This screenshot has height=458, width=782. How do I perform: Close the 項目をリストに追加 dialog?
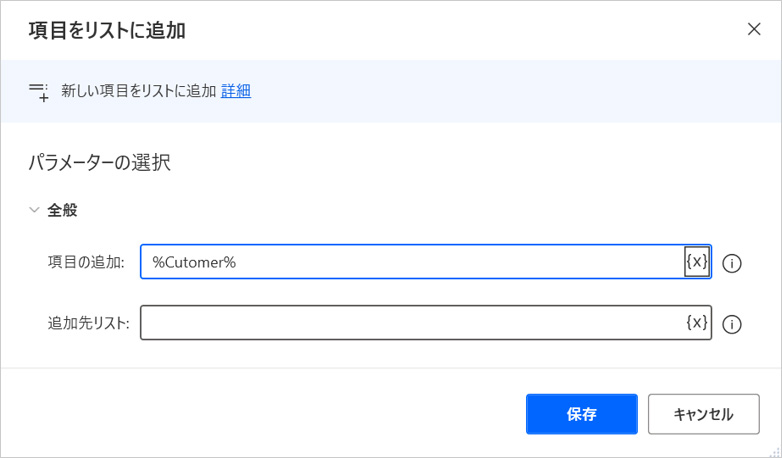(754, 29)
